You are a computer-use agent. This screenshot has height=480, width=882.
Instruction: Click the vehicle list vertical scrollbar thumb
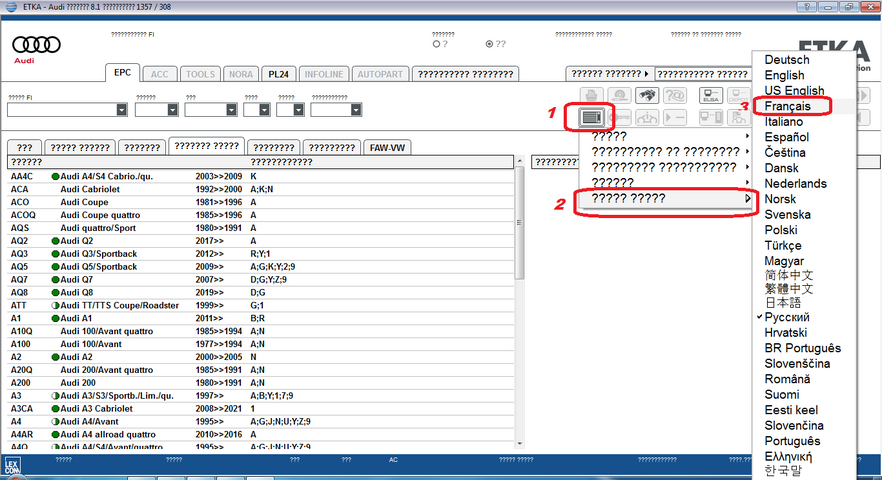[x=519, y=223]
